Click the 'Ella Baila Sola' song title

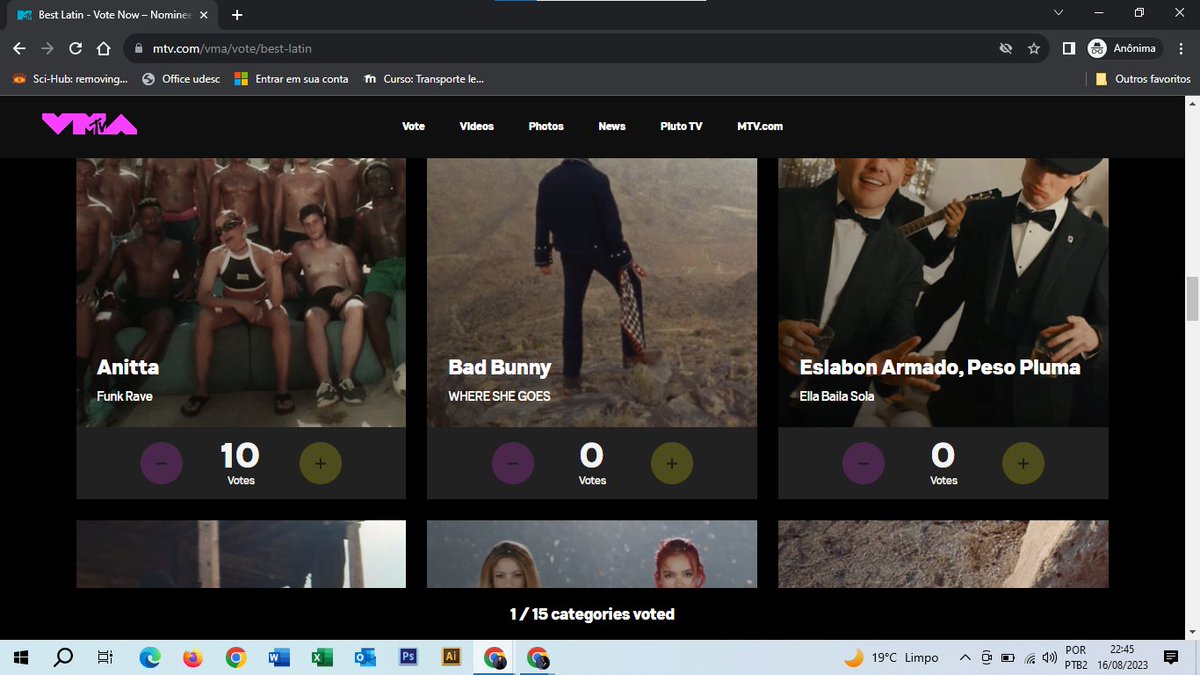pos(837,396)
